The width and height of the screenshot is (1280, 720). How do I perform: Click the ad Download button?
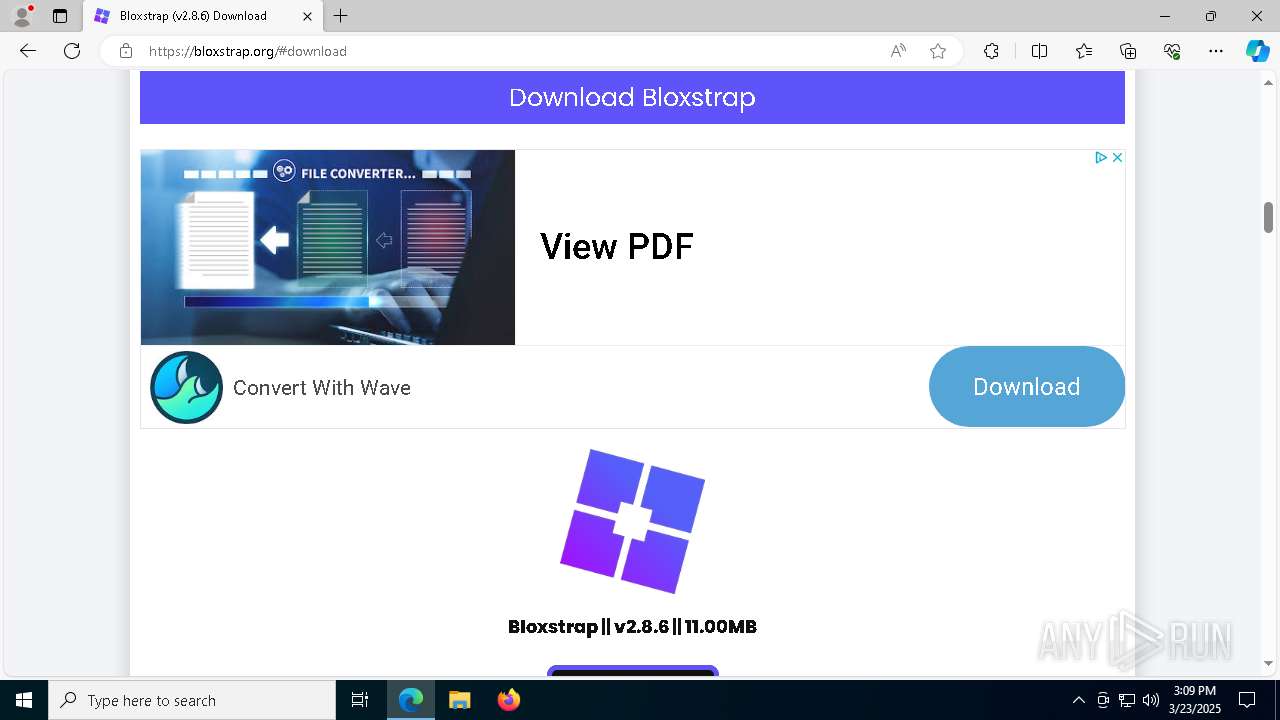[x=1027, y=387]
